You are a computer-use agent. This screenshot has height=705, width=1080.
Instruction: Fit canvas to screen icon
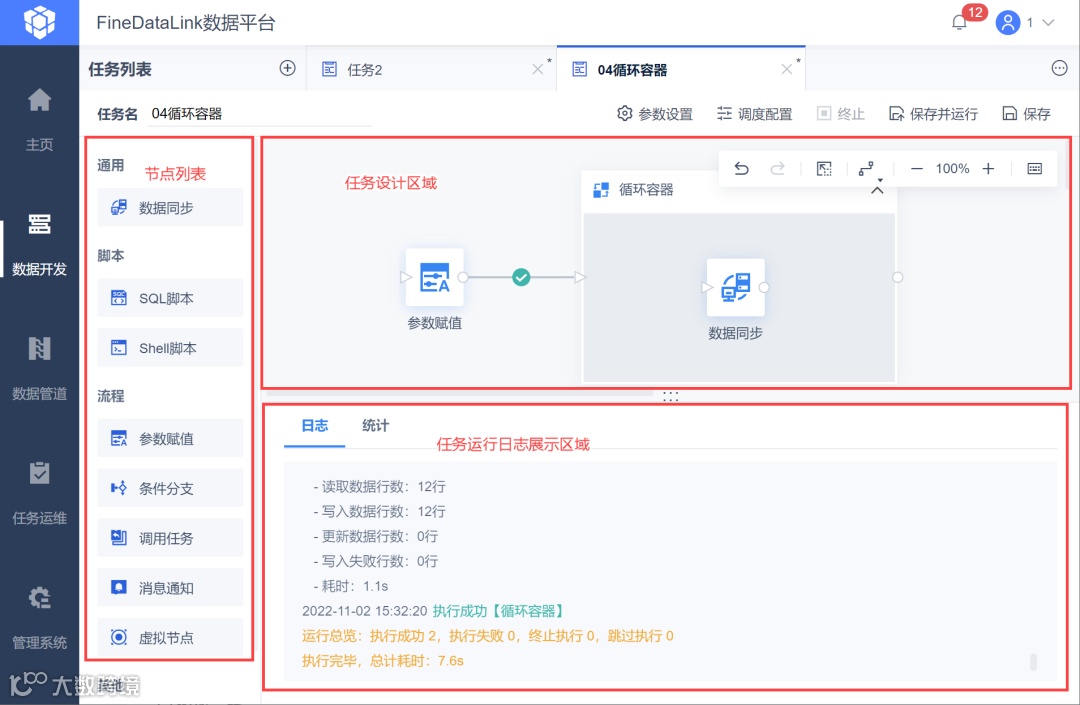click(x=824, y=169)
